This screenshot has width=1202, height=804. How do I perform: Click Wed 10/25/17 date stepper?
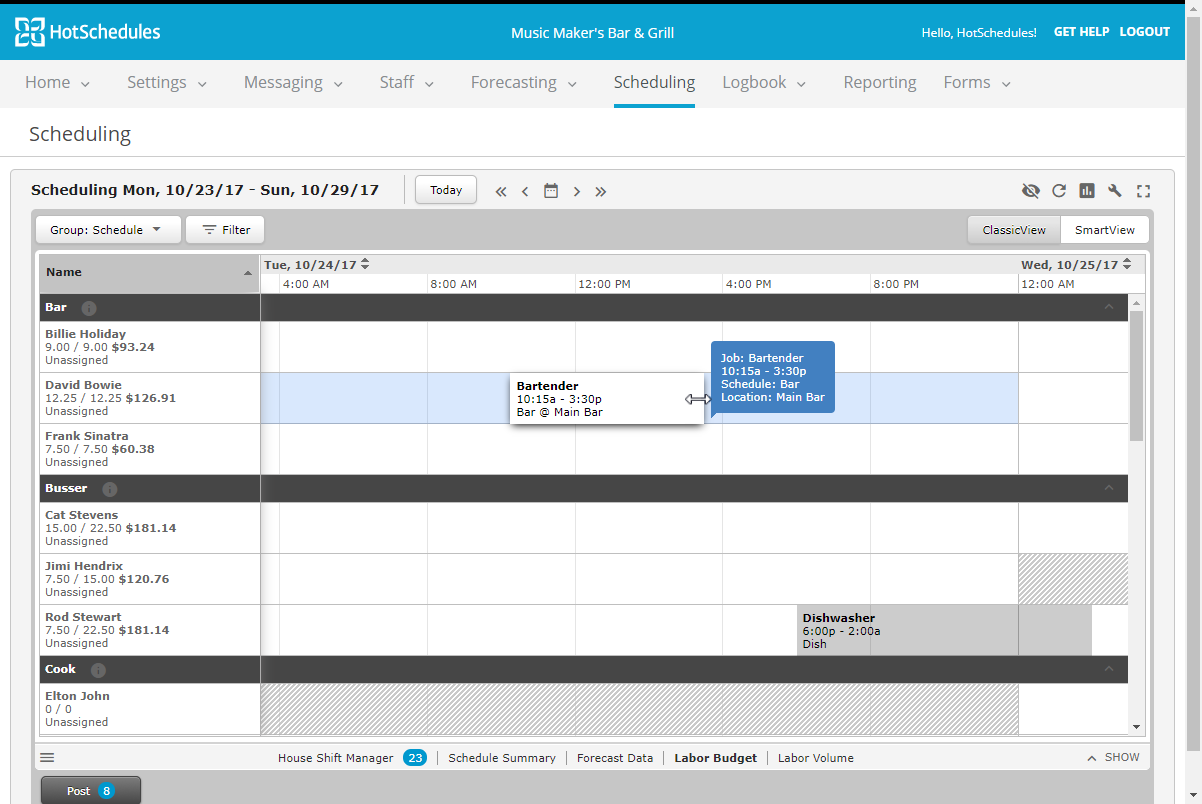coord(1127,264)
